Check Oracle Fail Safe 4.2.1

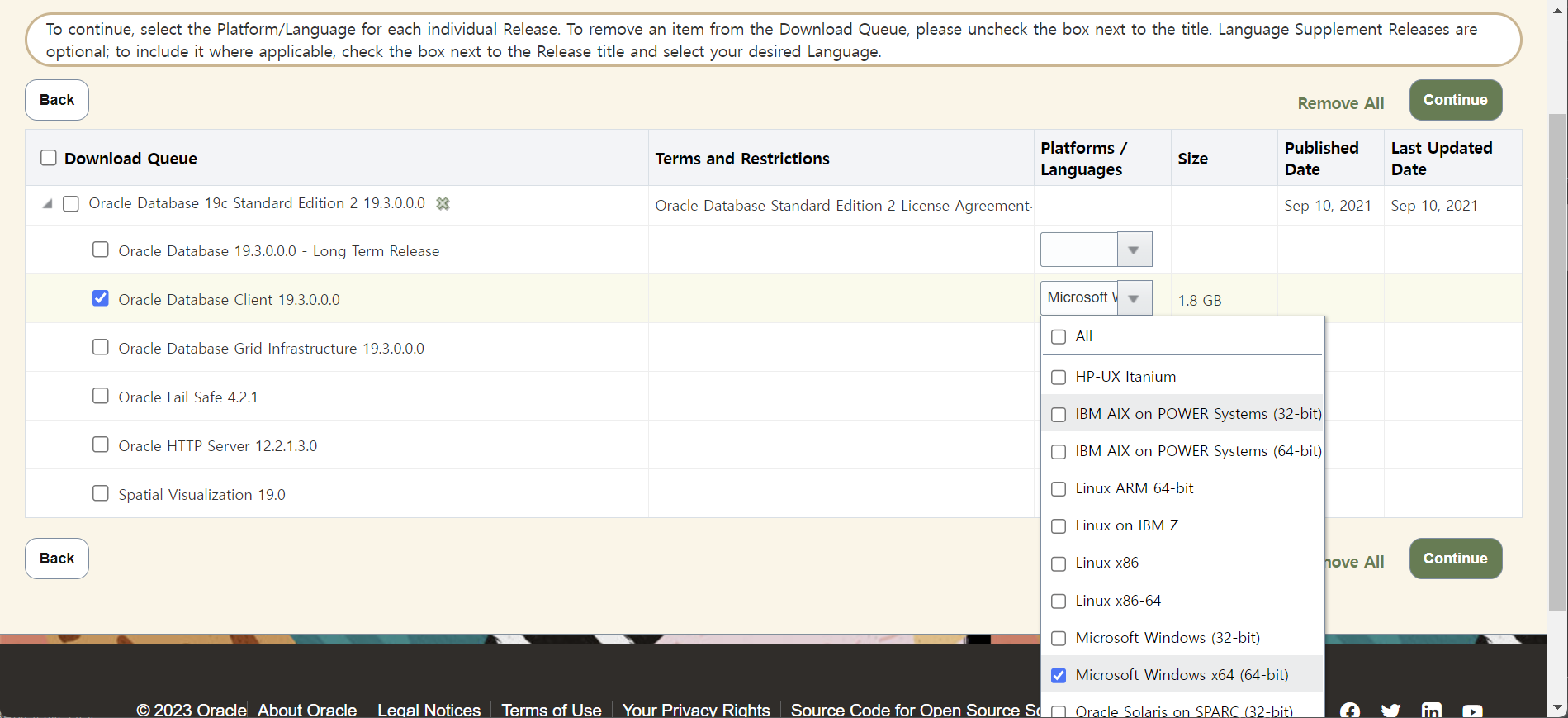[x=101, y=396]
